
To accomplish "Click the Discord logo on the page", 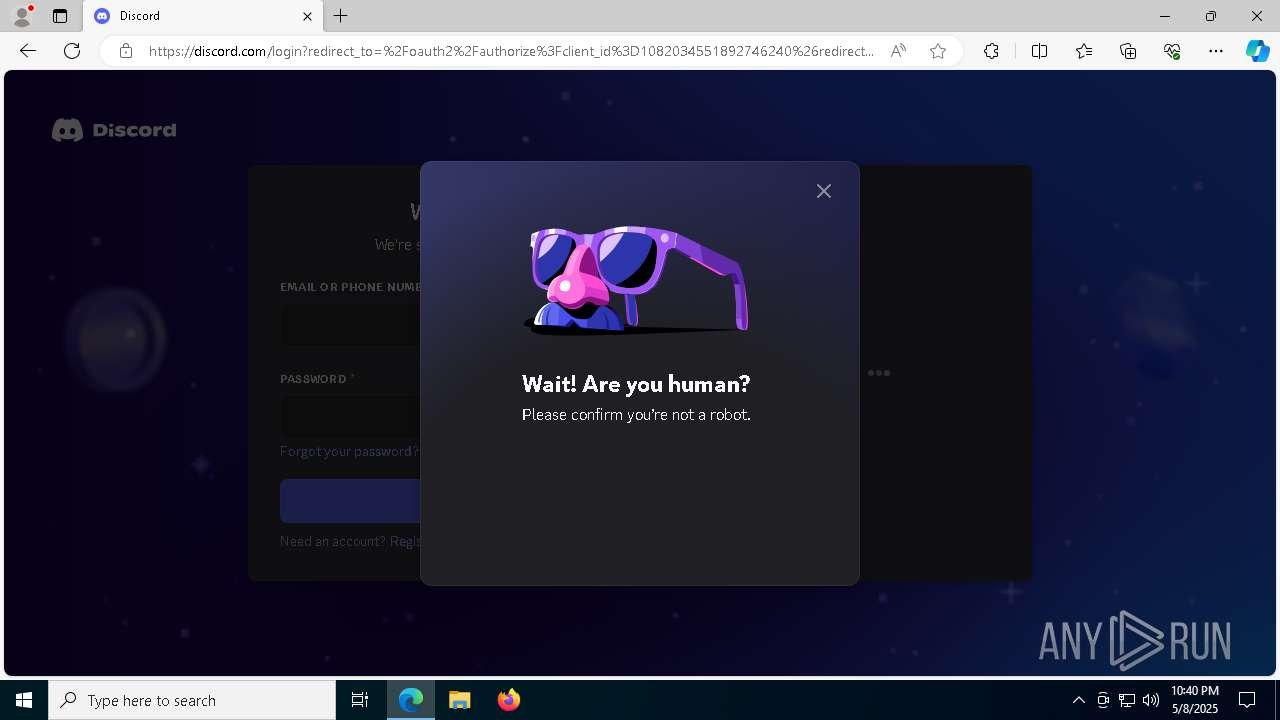I will (114, 130).
